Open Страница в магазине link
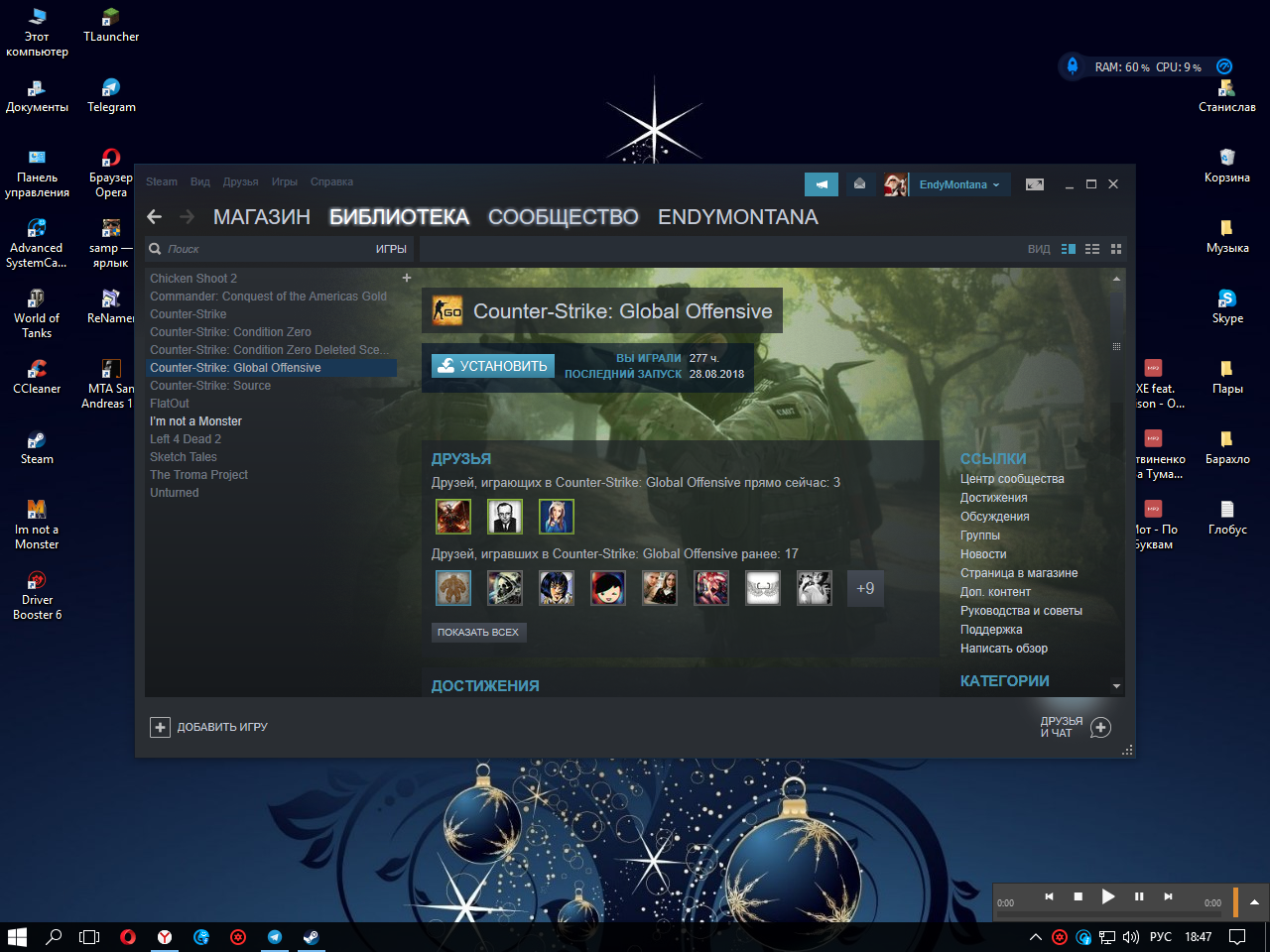1270x952 pixels. click(1019, 573)
